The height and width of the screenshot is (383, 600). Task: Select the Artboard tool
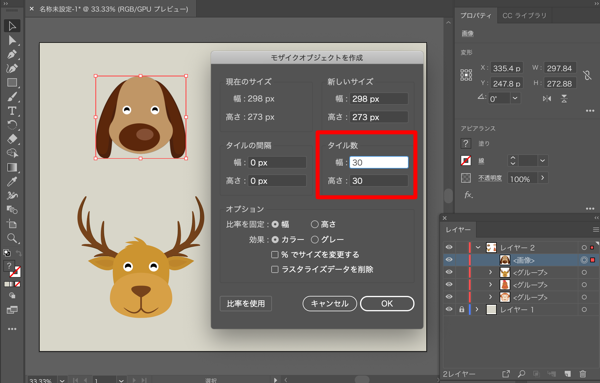[x=12, y=224]
